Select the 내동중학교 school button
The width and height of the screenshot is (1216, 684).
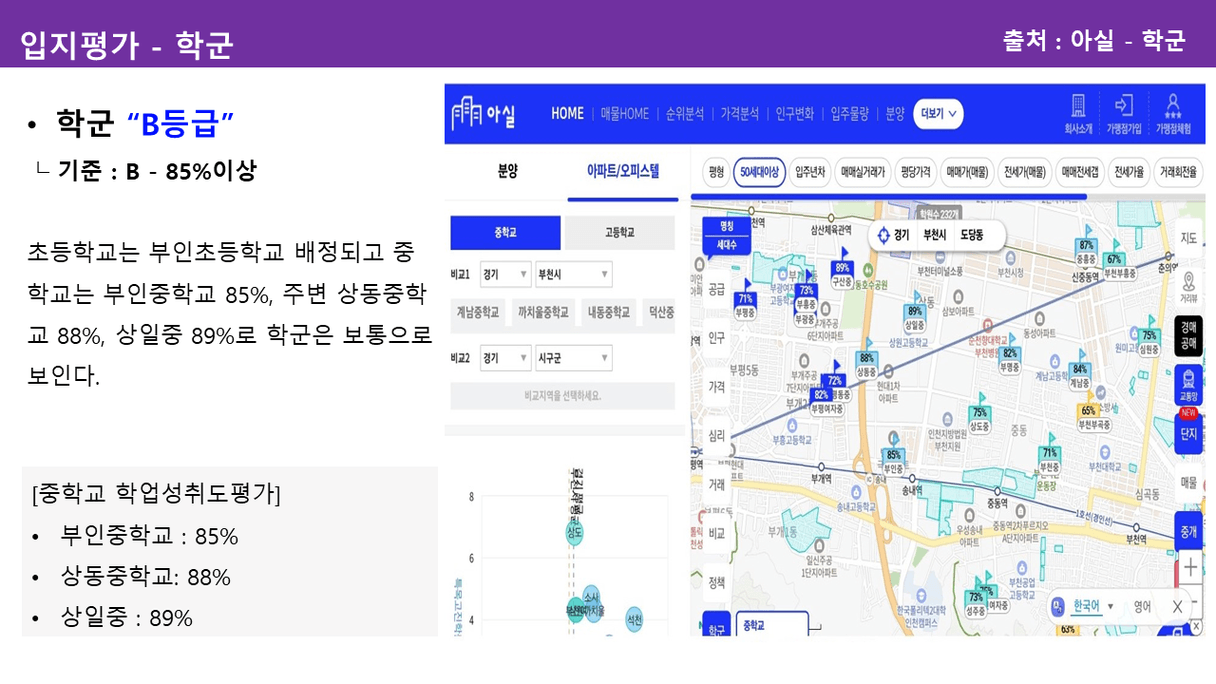click(x=608, y=312)
